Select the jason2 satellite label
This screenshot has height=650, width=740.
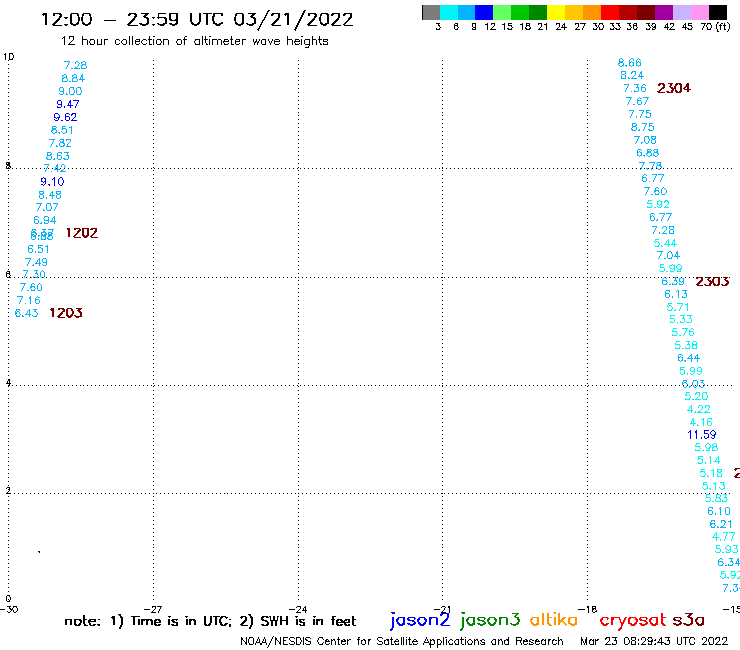[x=420, y=620]
